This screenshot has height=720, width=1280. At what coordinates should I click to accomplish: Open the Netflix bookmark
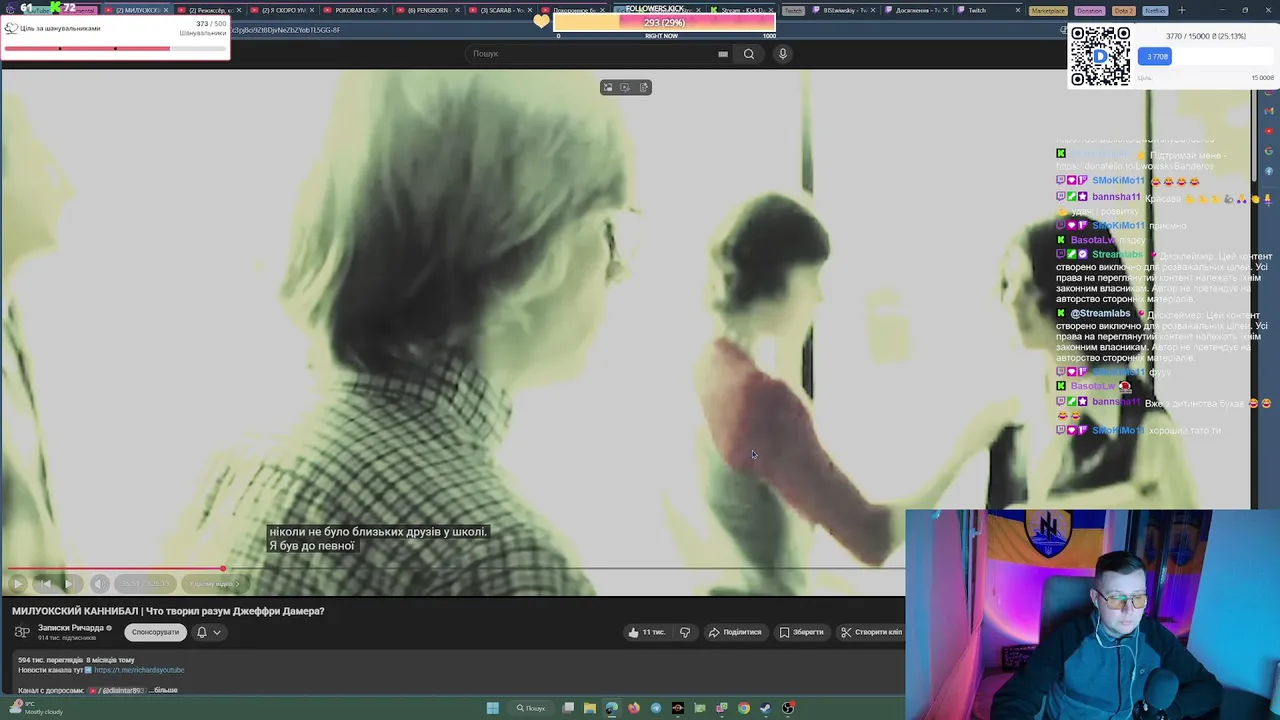[1155, 10]
